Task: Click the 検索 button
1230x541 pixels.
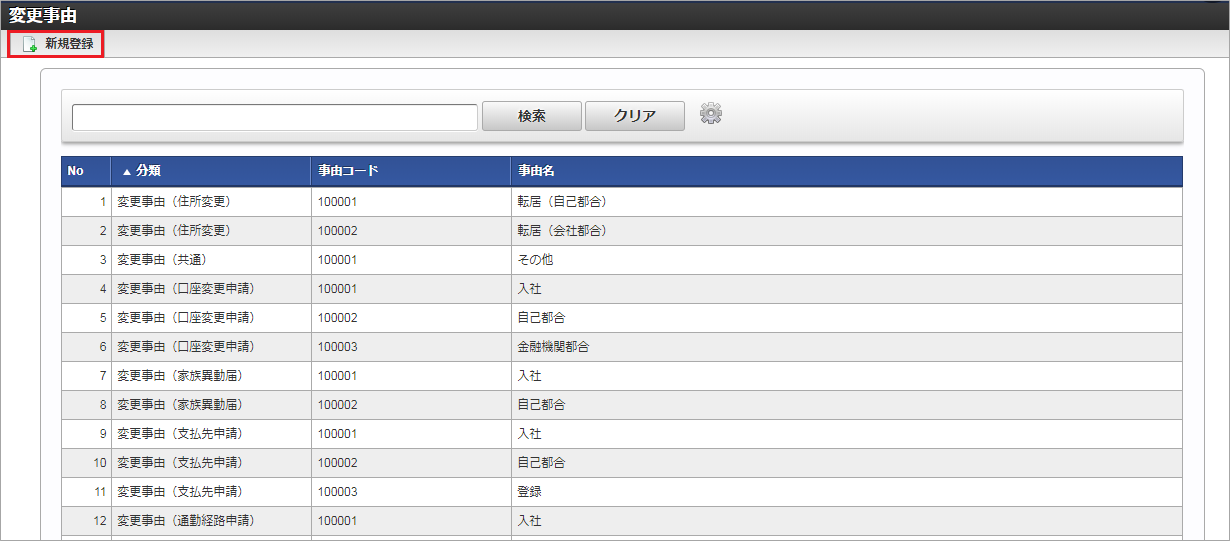Action: coord(532,116)
